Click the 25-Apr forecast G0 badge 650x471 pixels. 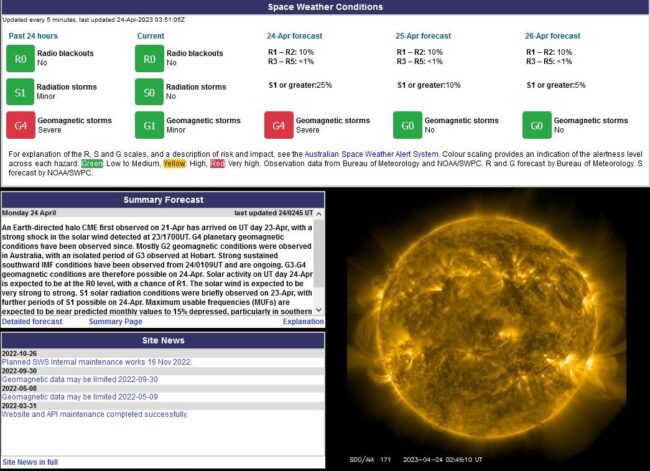click(407, 125)
